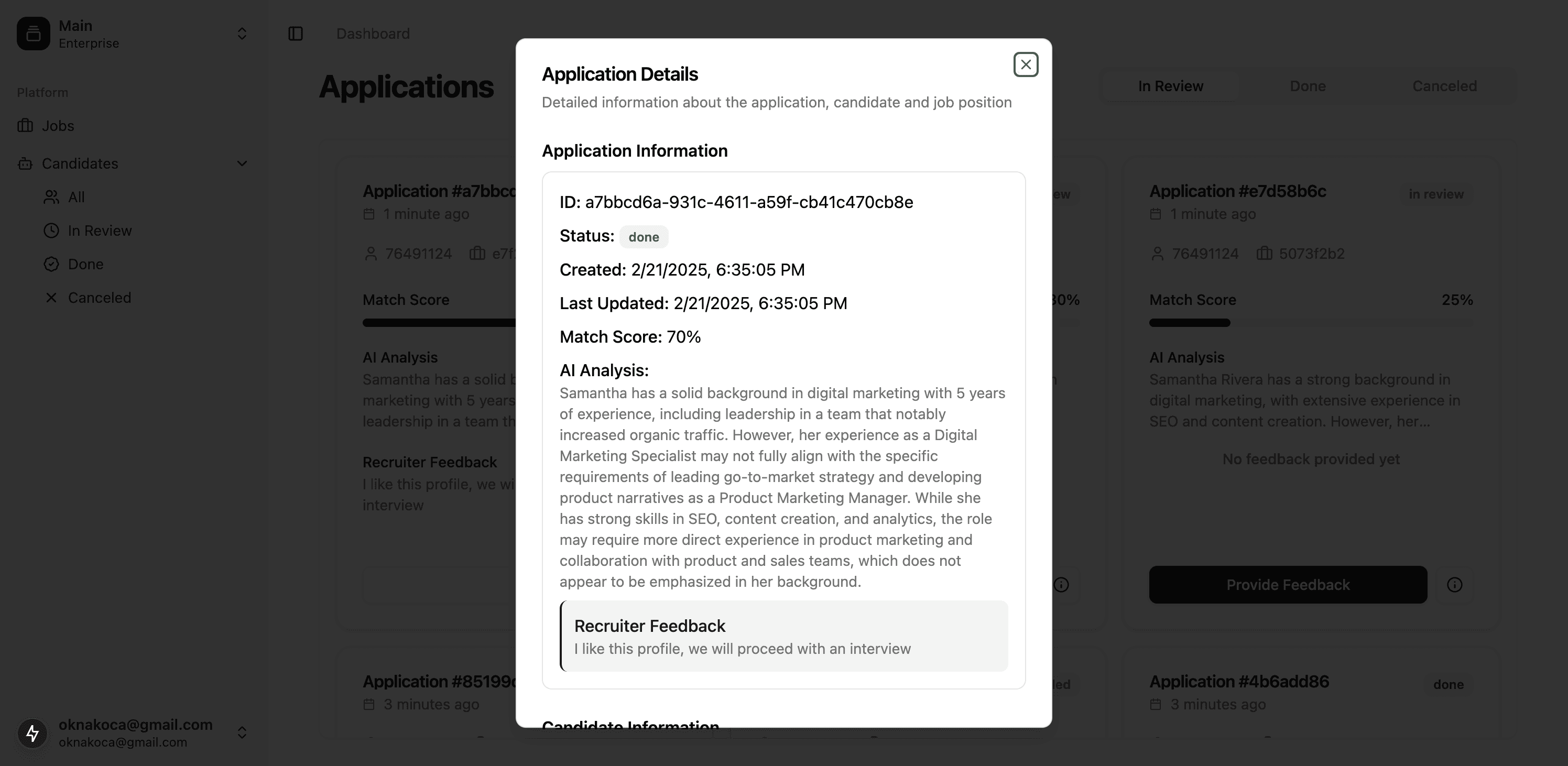Screen dimensions: 1568x766
Task: Click the 'done' badge on application 4b6add86
Action: click(1448, 684)
